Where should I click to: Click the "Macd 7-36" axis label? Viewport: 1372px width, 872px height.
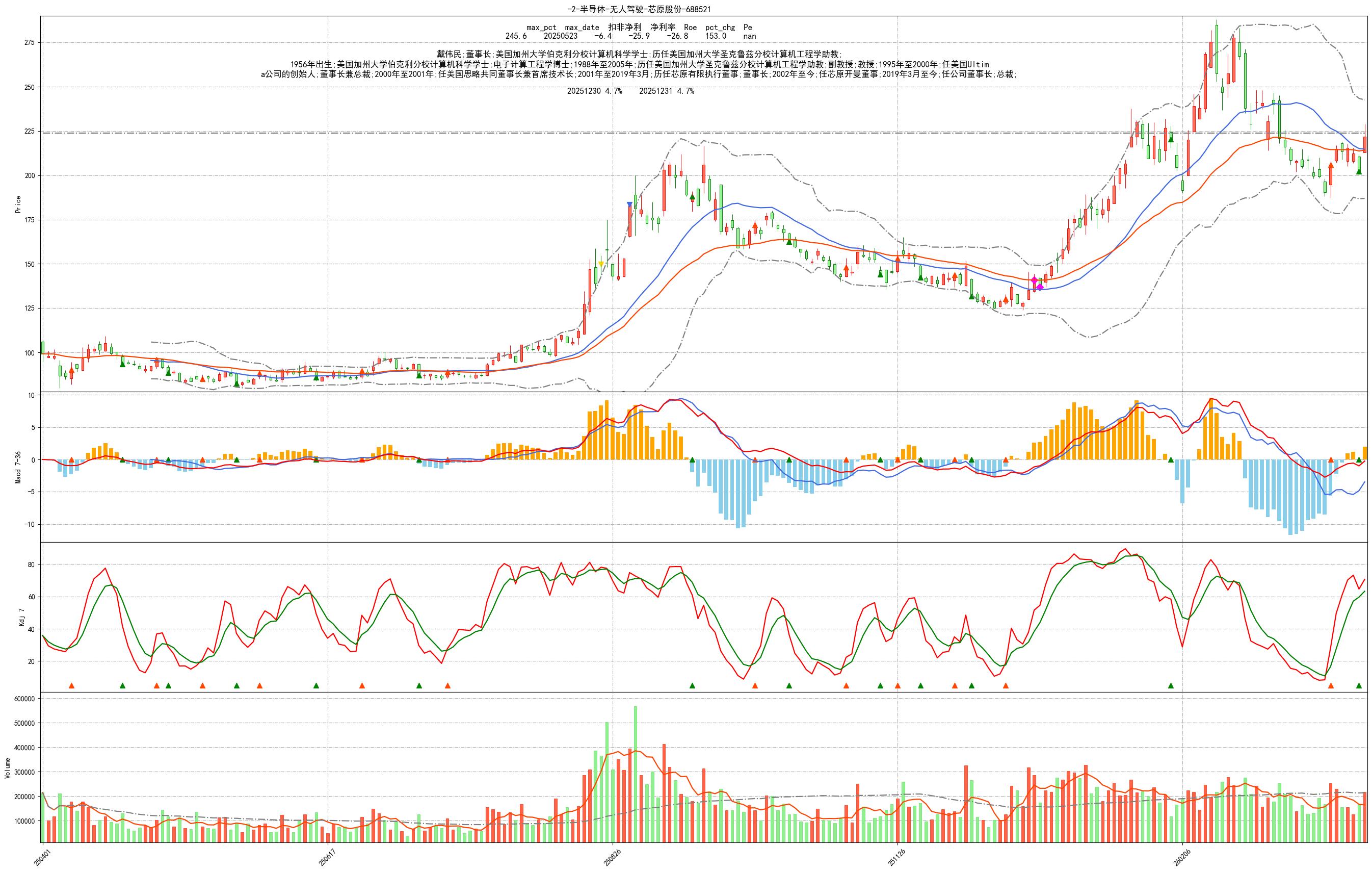tap(18, 467)
